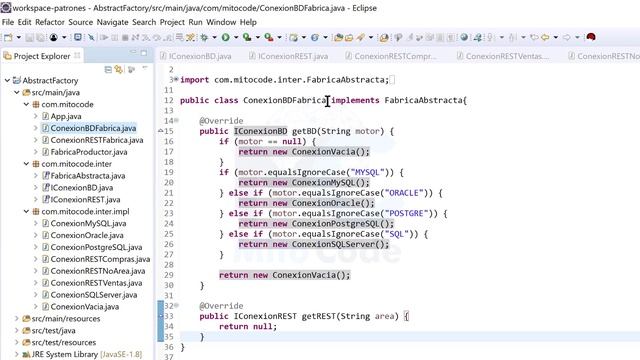
Task: Click the Open Task folder icon
Action: point(349,38)
